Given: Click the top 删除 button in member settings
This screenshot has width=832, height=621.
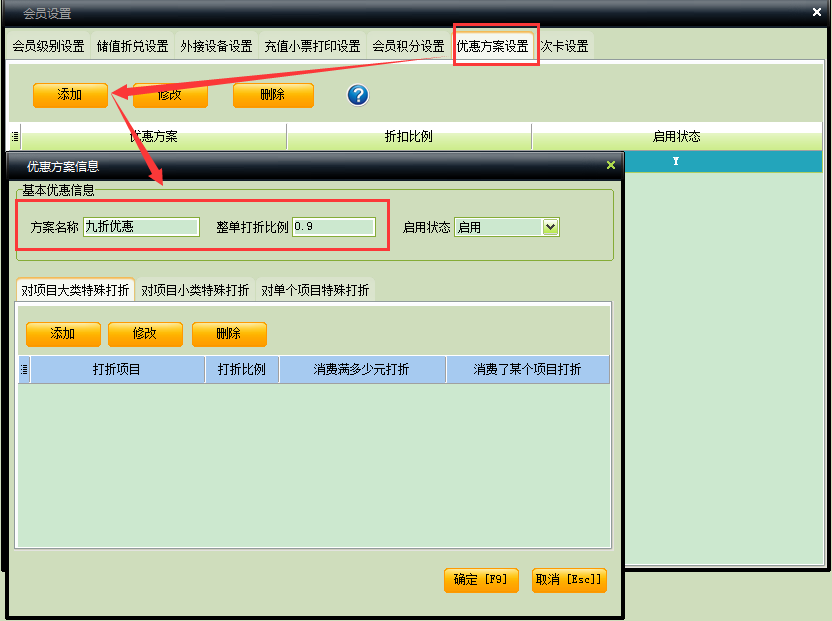Looking at the screenshot, I should tap(273, 95).
